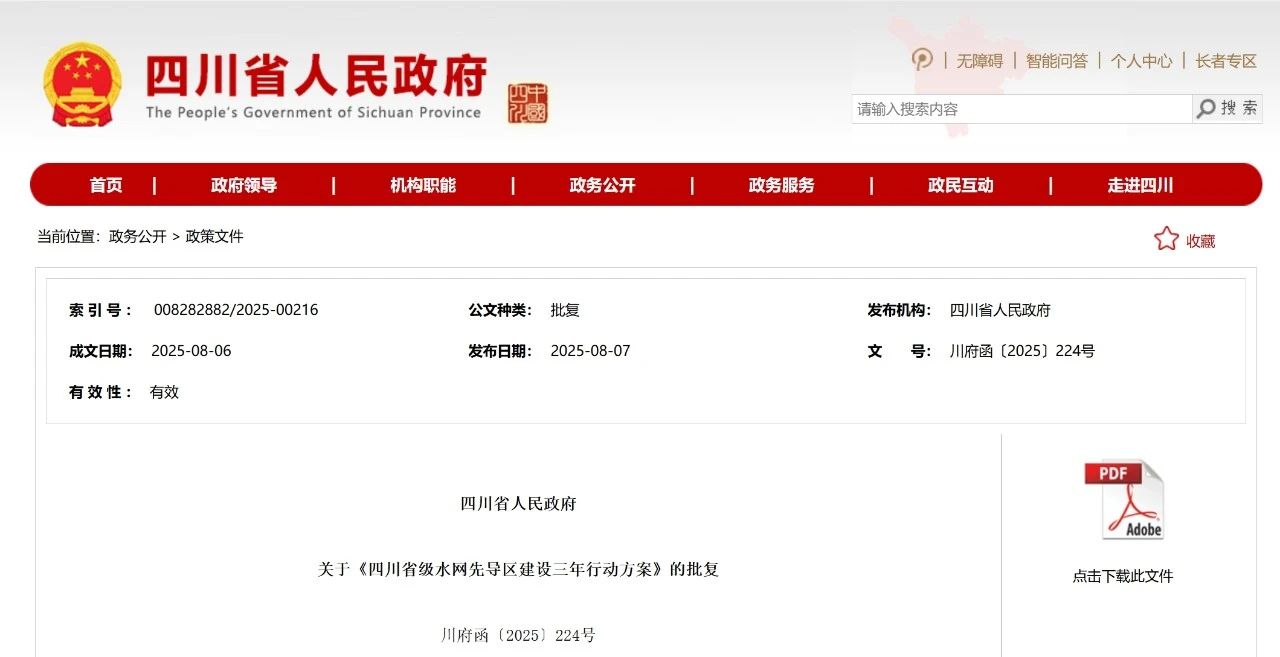Select 政务公开 in the navigation bar
The width and height of the screenshot is (1280, 657).
coord(602,185)
